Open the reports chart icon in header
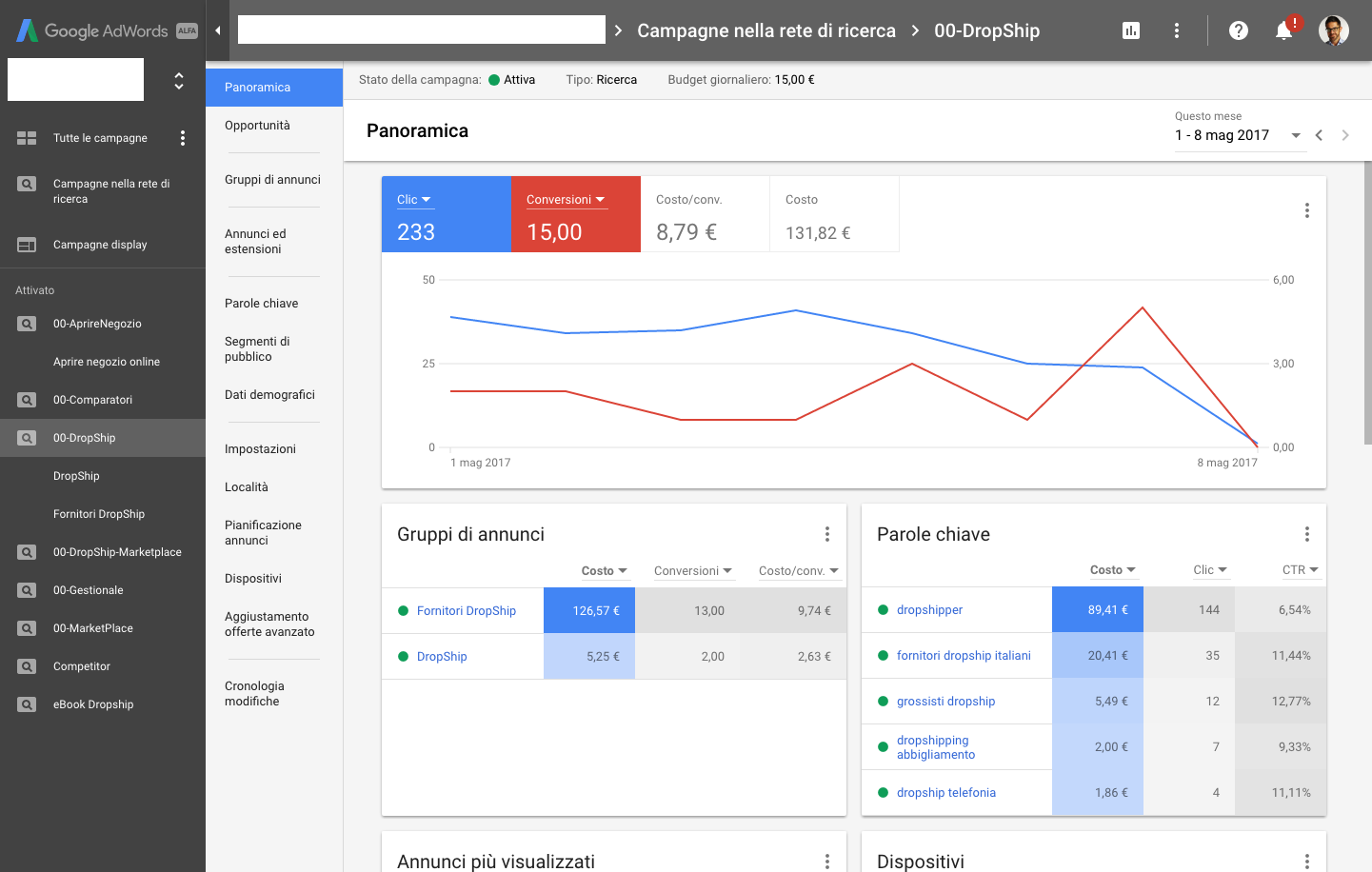 [x=1131, y=30]
